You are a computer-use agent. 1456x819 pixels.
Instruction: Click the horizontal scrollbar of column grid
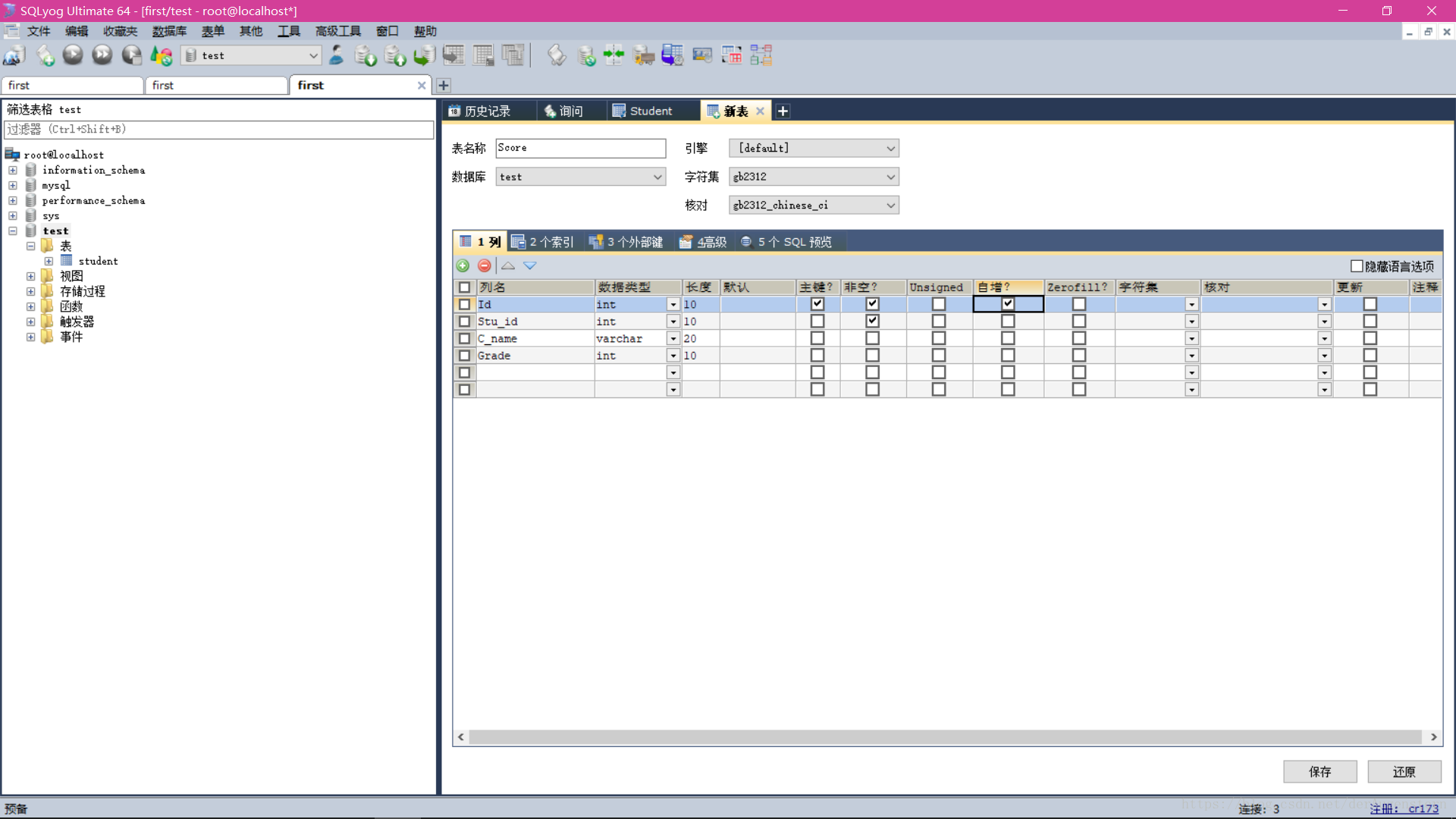(x=944, y=737)
